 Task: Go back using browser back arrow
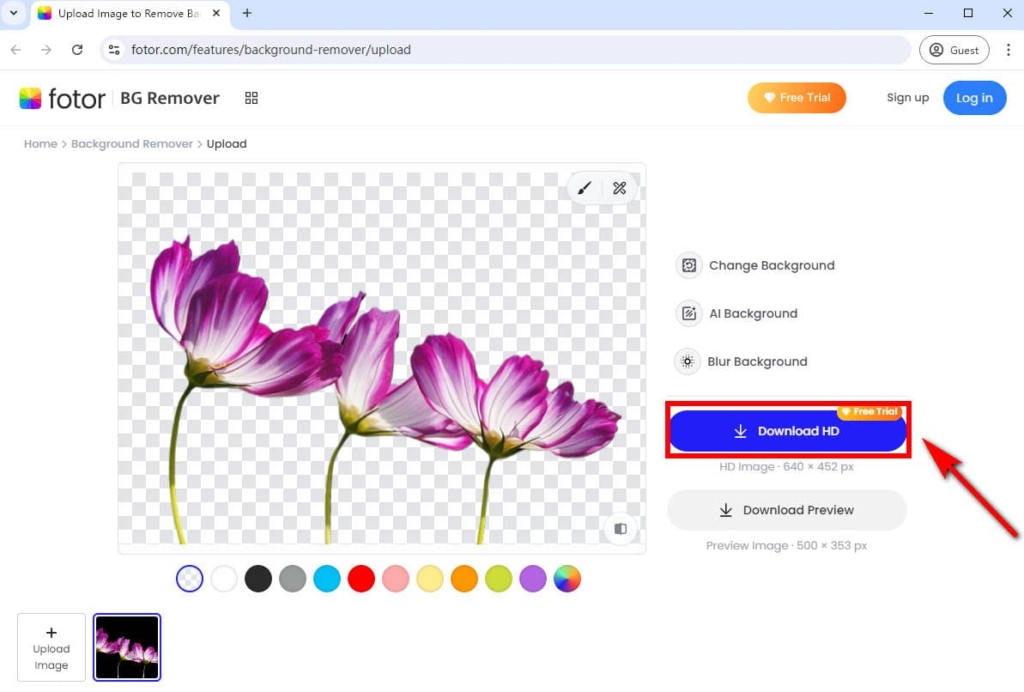tap(16, 50)
